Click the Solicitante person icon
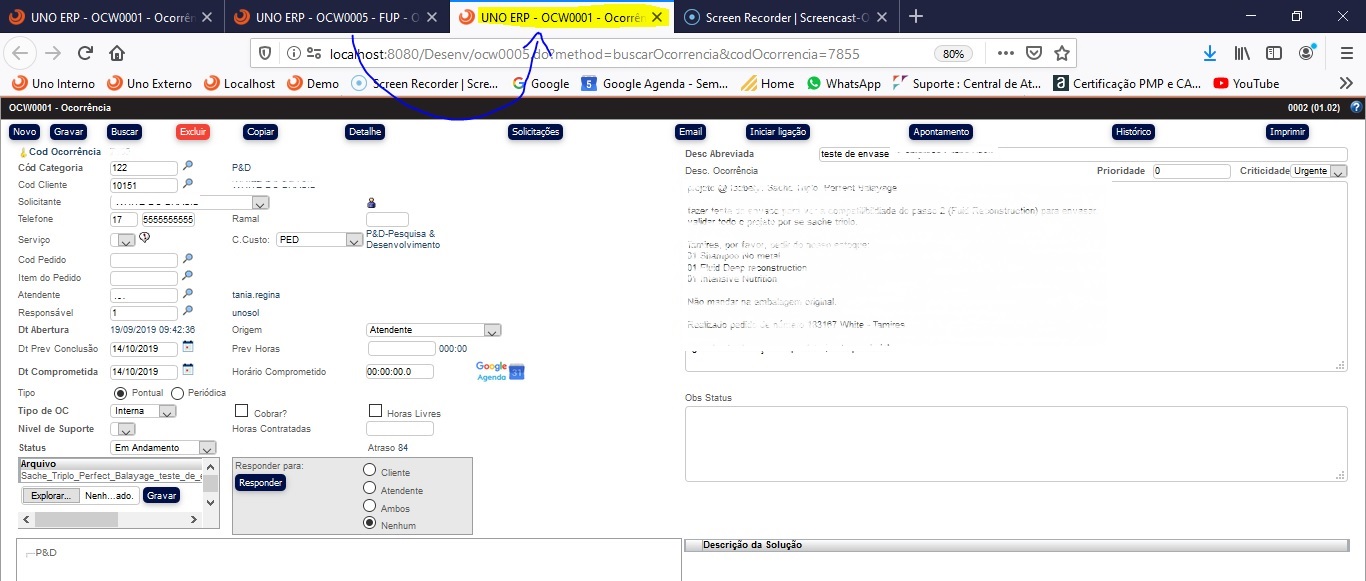 (372, 203)
